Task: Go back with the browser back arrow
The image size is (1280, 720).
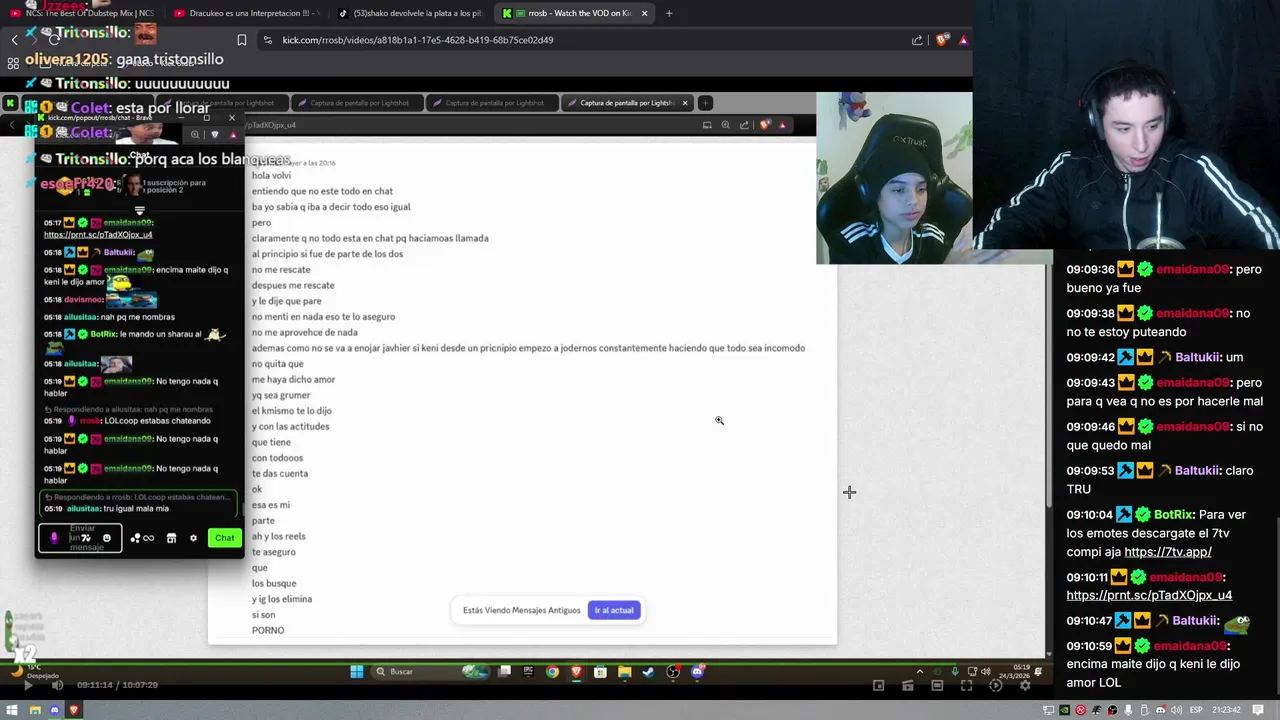Action: tap(14, 40)
